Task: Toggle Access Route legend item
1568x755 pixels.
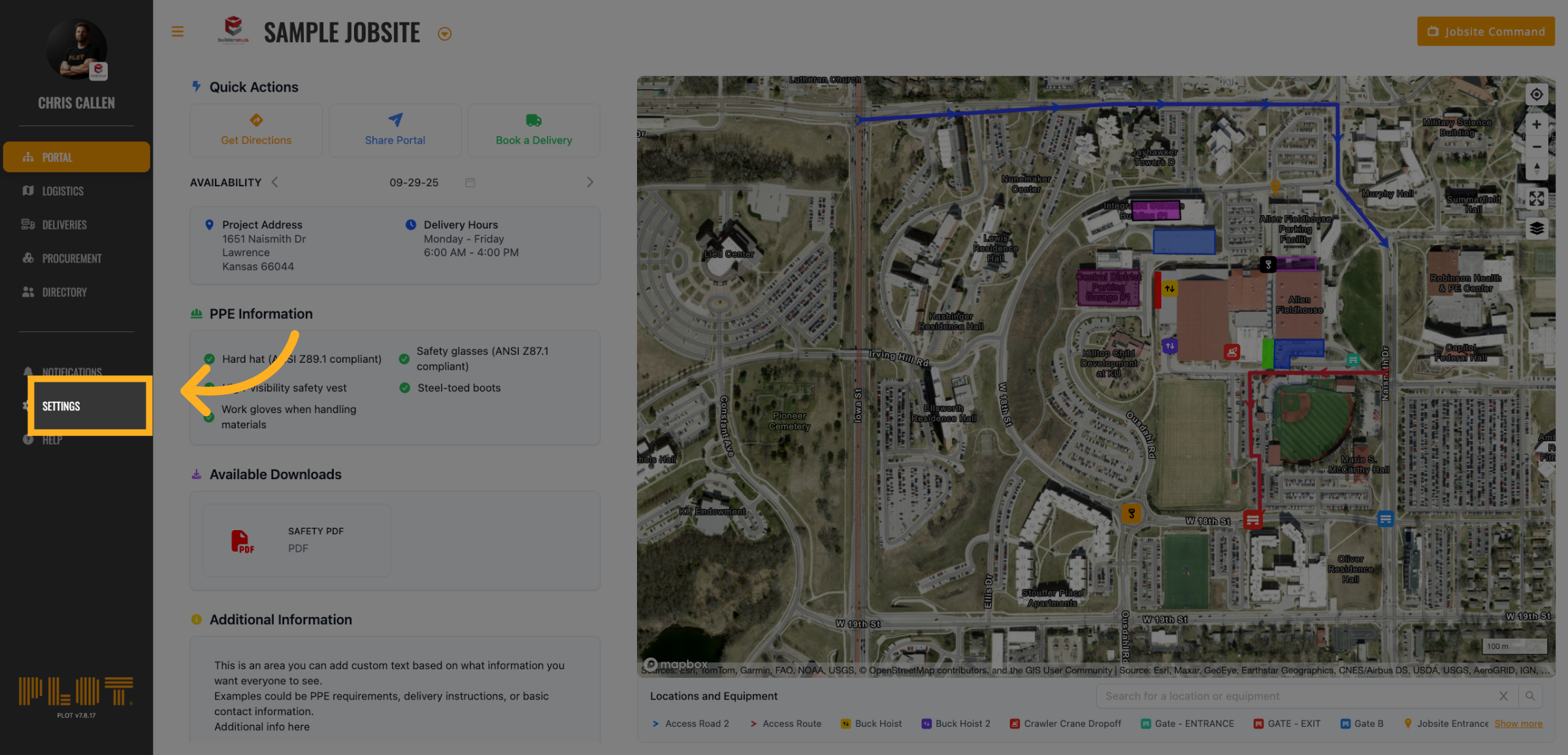Action: point(785,724)
